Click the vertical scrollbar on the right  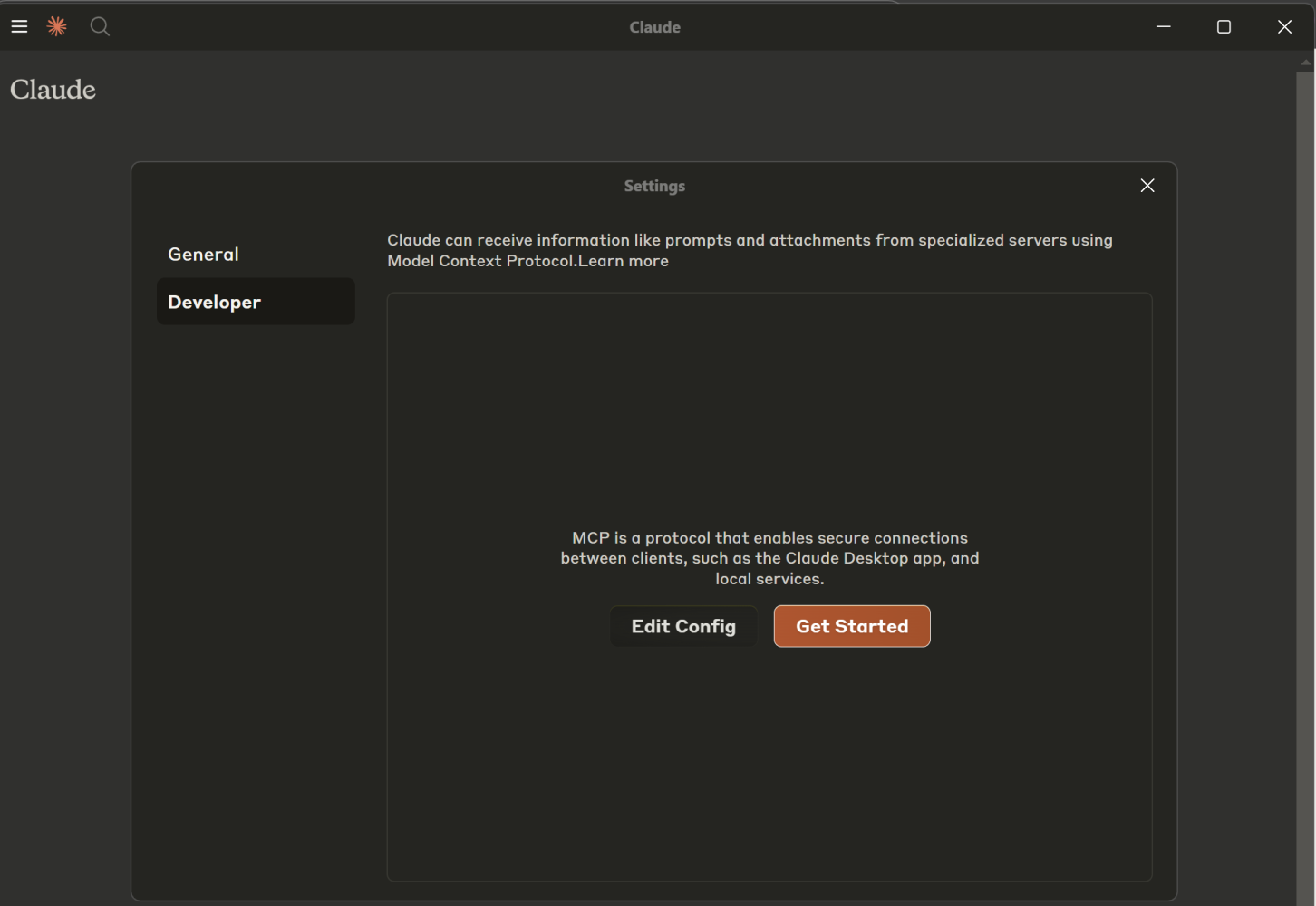point(1305,489)
